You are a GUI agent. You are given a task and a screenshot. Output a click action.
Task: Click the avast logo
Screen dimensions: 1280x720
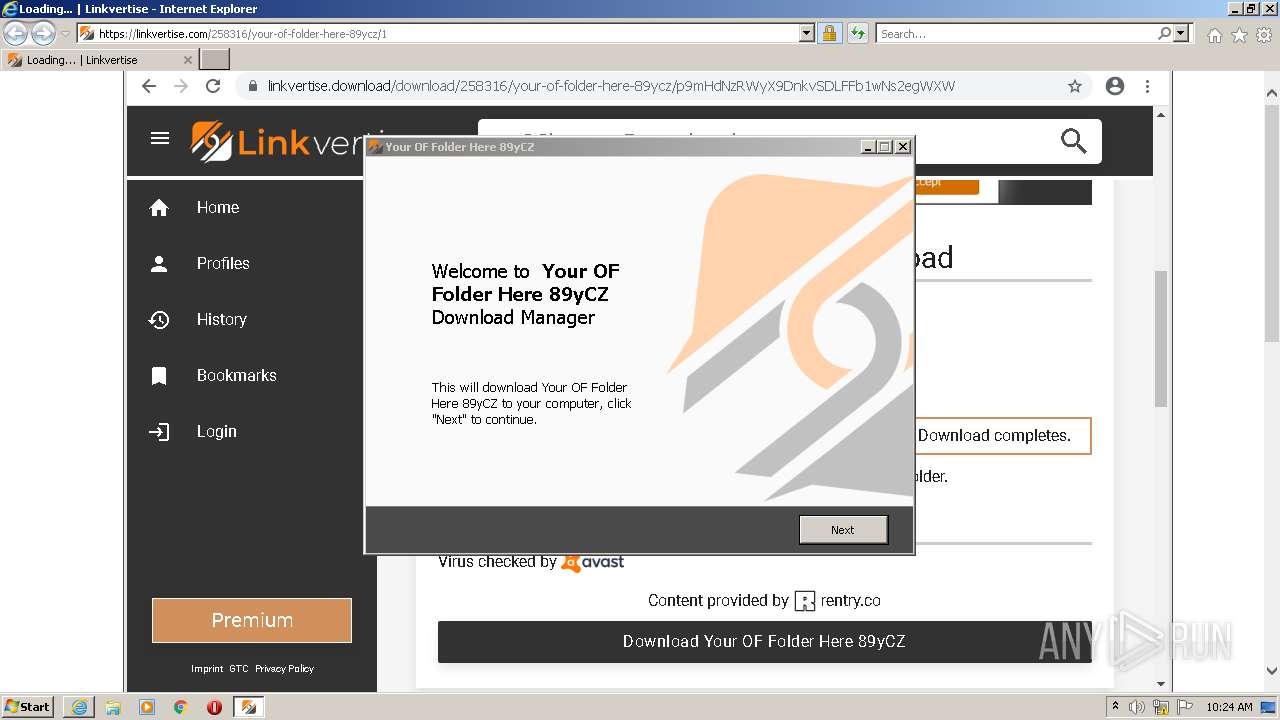592,563
